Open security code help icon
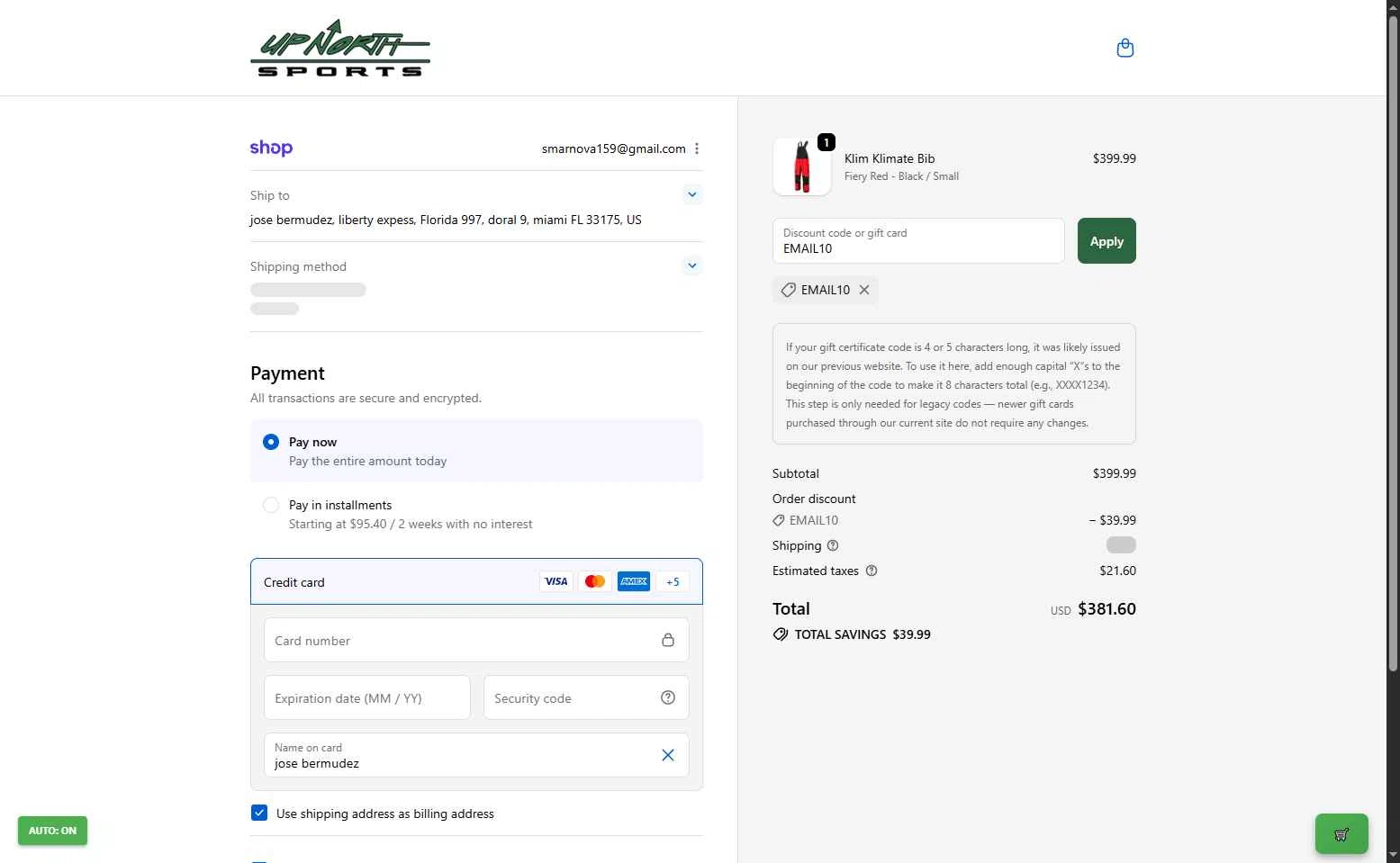The image size is (1400, 863). 668,697
